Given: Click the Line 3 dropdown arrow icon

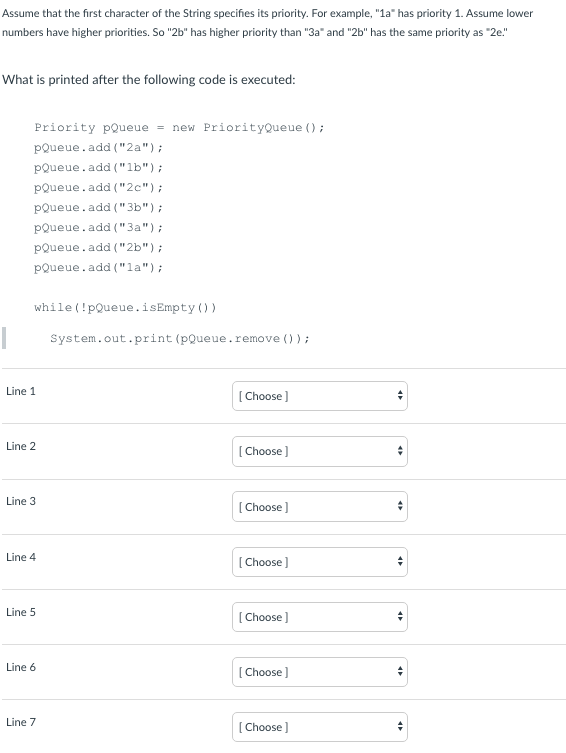Looking at the screenshot, I should pos(399,507).
